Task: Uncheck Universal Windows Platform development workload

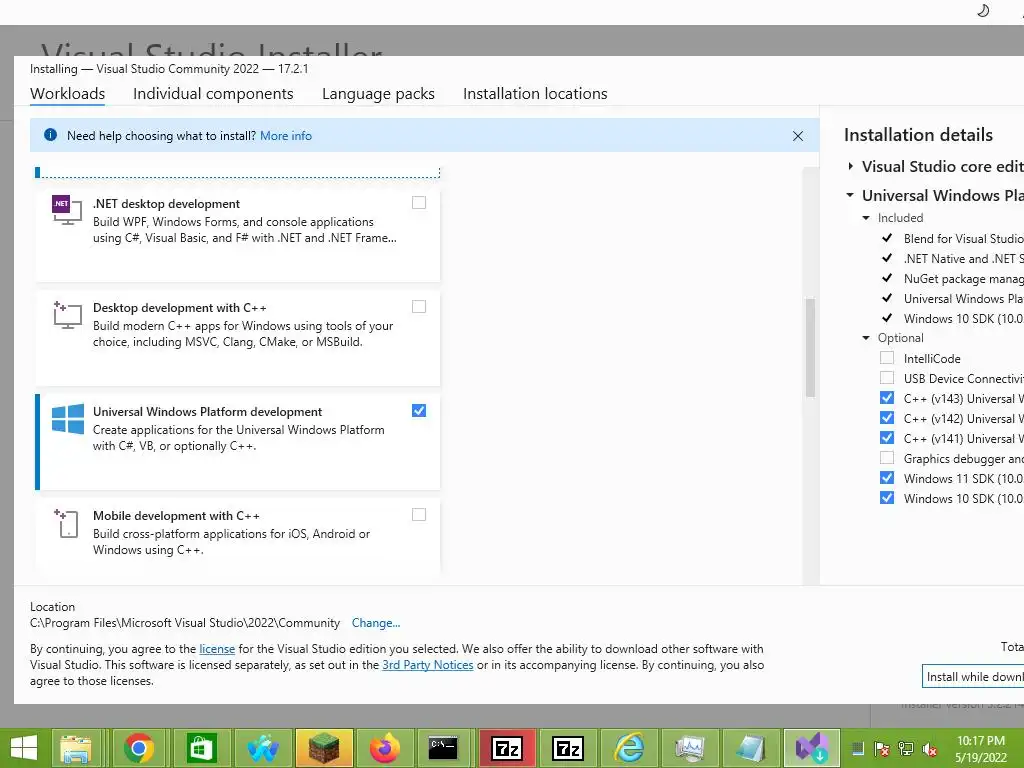Action: pyautogui.click(x=419, y=411)
